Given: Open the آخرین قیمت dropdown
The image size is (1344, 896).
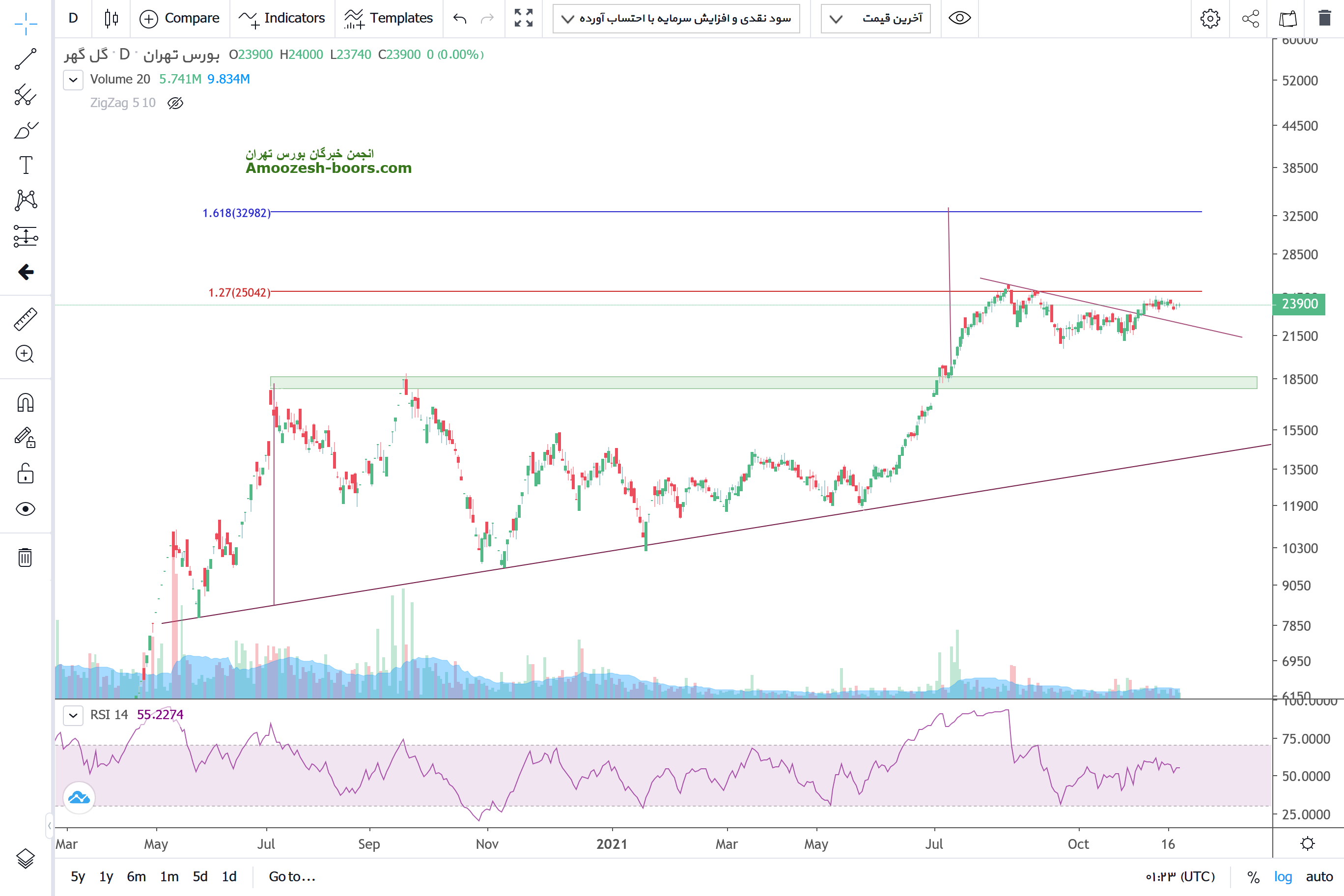Looking at the screenshot, I should 875,18.
